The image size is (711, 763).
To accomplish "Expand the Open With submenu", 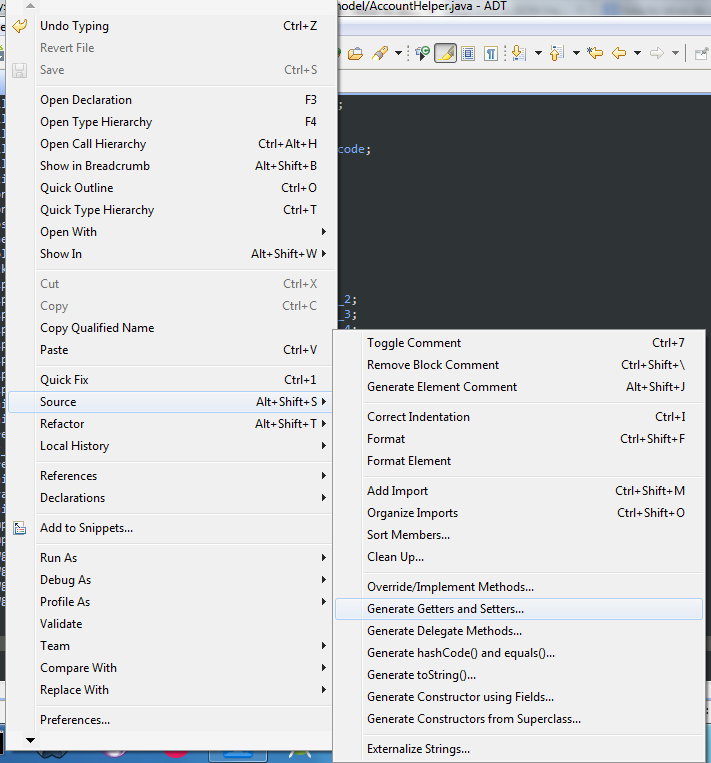I will [x=172, y=232].
